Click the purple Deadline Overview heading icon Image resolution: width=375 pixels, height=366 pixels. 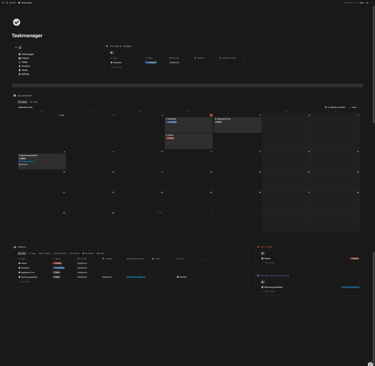tap(258, 276)
